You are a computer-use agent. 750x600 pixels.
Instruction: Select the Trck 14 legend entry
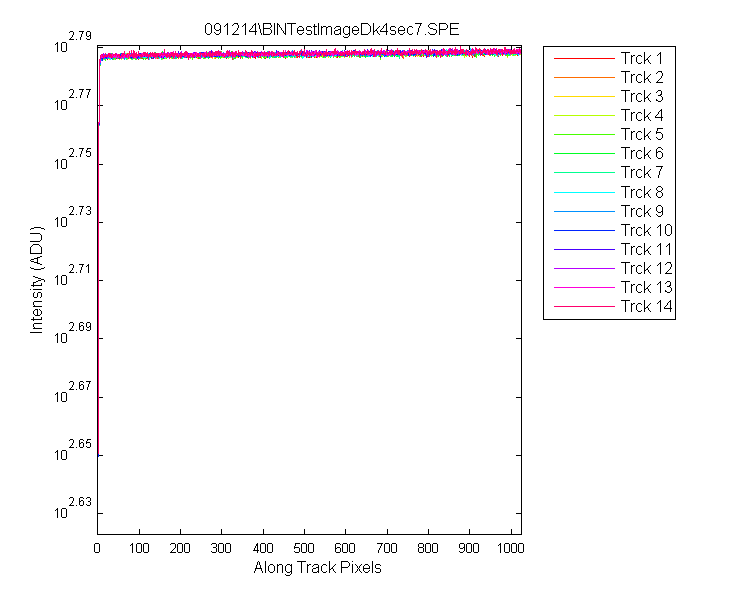613,306
